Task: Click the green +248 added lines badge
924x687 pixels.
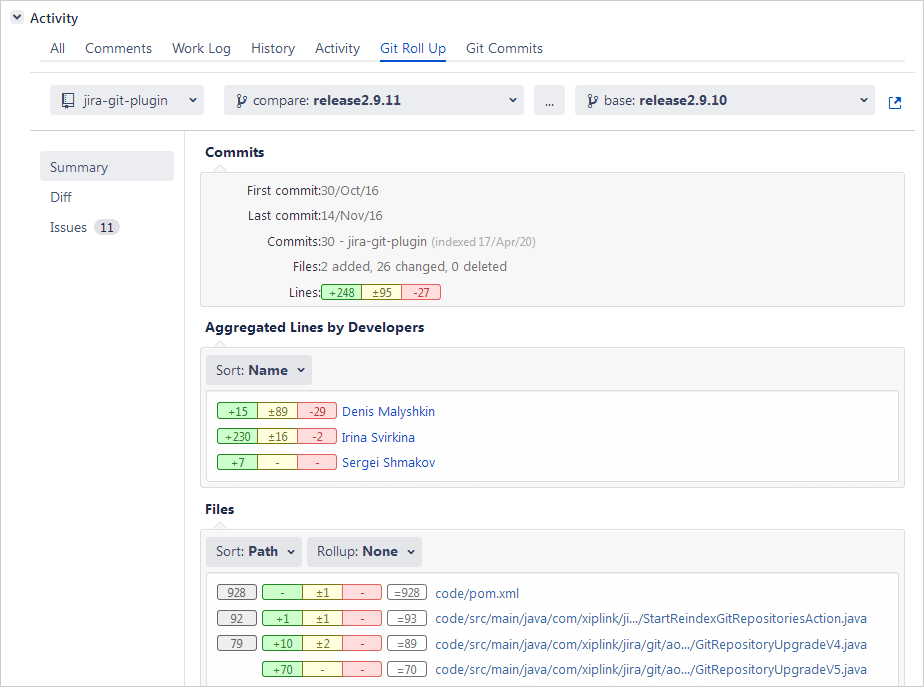Action: click(x=341, y=292)
